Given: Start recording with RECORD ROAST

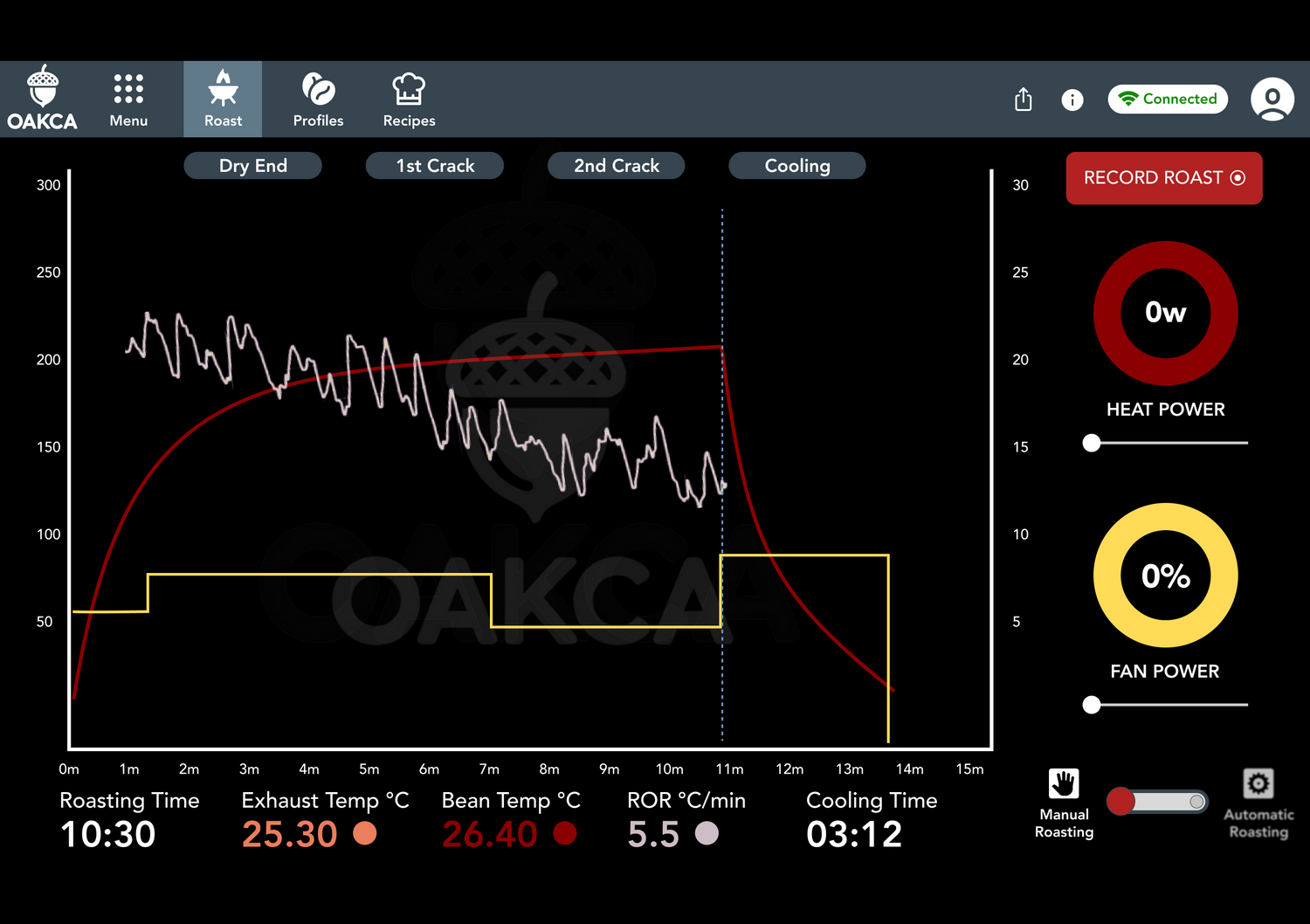Looking at the screenshot, I should (1163, 178).
